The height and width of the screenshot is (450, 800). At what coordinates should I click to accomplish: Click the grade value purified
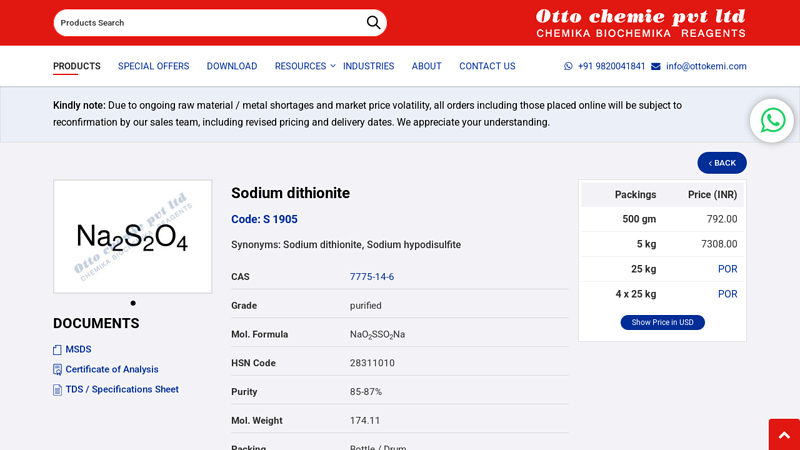pos(365,306)
